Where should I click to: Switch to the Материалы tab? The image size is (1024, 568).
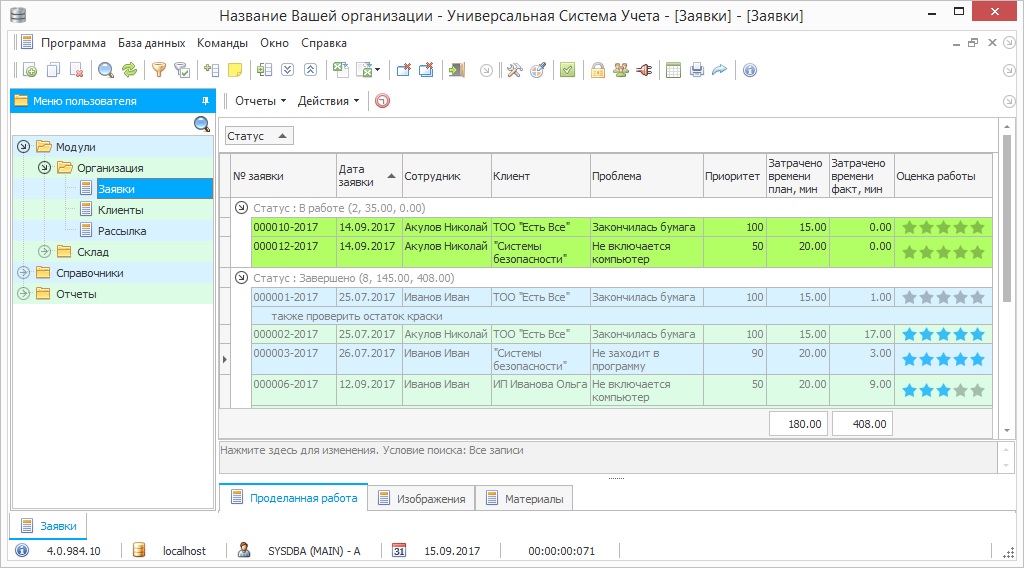(x=524, y=499)
